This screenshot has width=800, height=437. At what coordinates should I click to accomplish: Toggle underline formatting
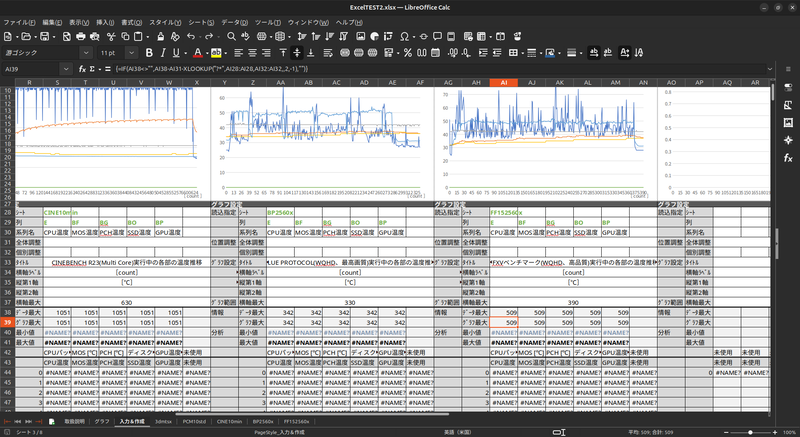[x=175, y=52]
